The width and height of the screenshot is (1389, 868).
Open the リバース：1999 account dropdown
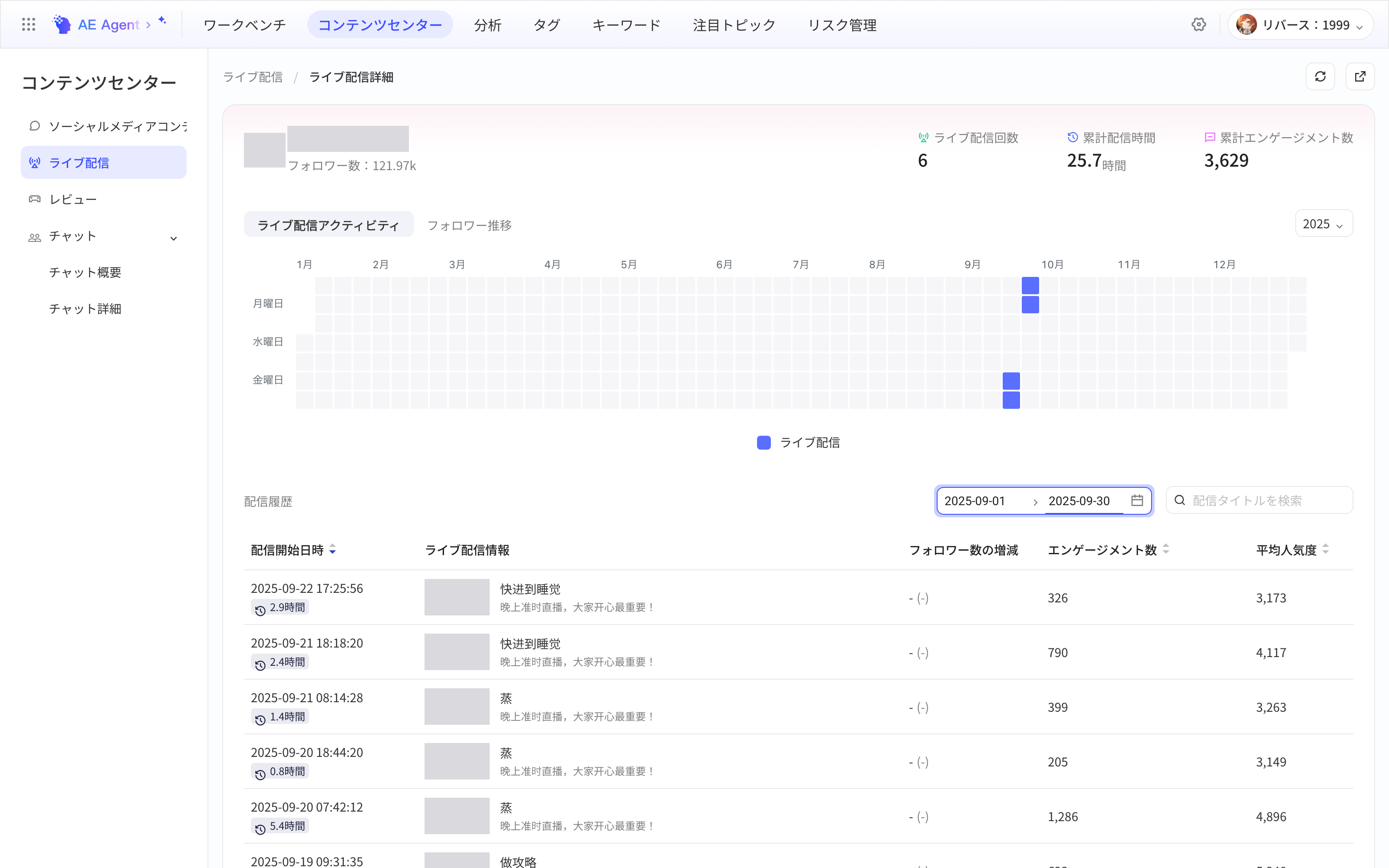[1300, 25]
